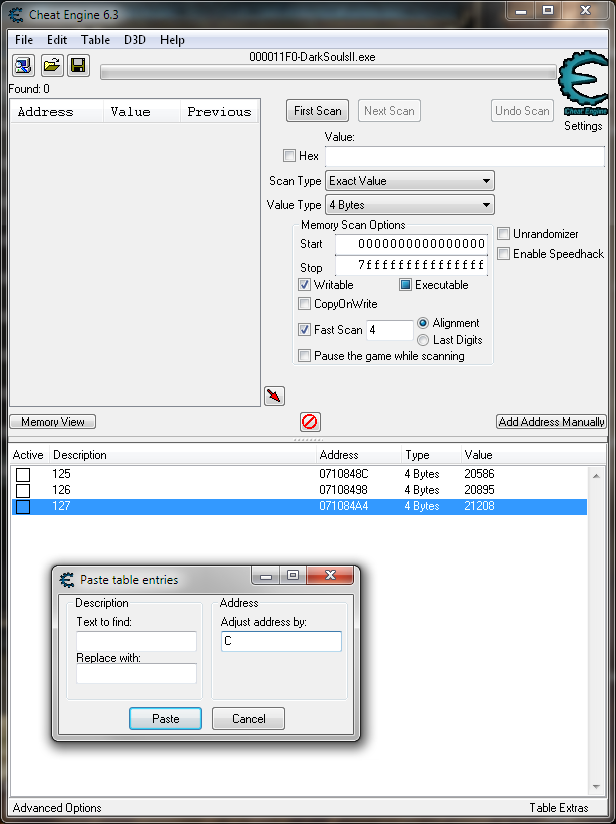
Task: Open the Edit menu
Action: (57, 40)
